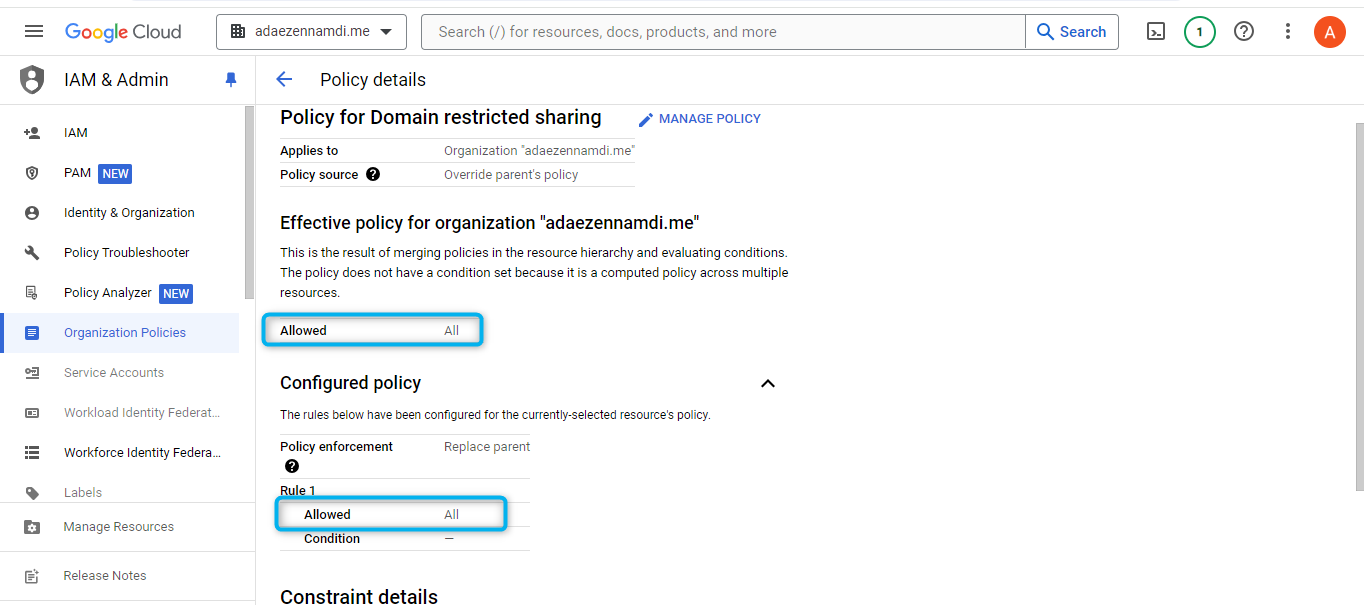The width and height of the screenshot is (1364, 605).
Task: Activate Cloud Shell terminal icon
Action: (1155, 32)
